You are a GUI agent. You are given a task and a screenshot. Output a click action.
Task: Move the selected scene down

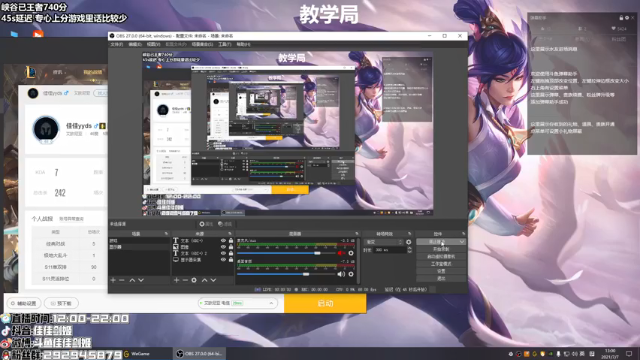point(141,280)
